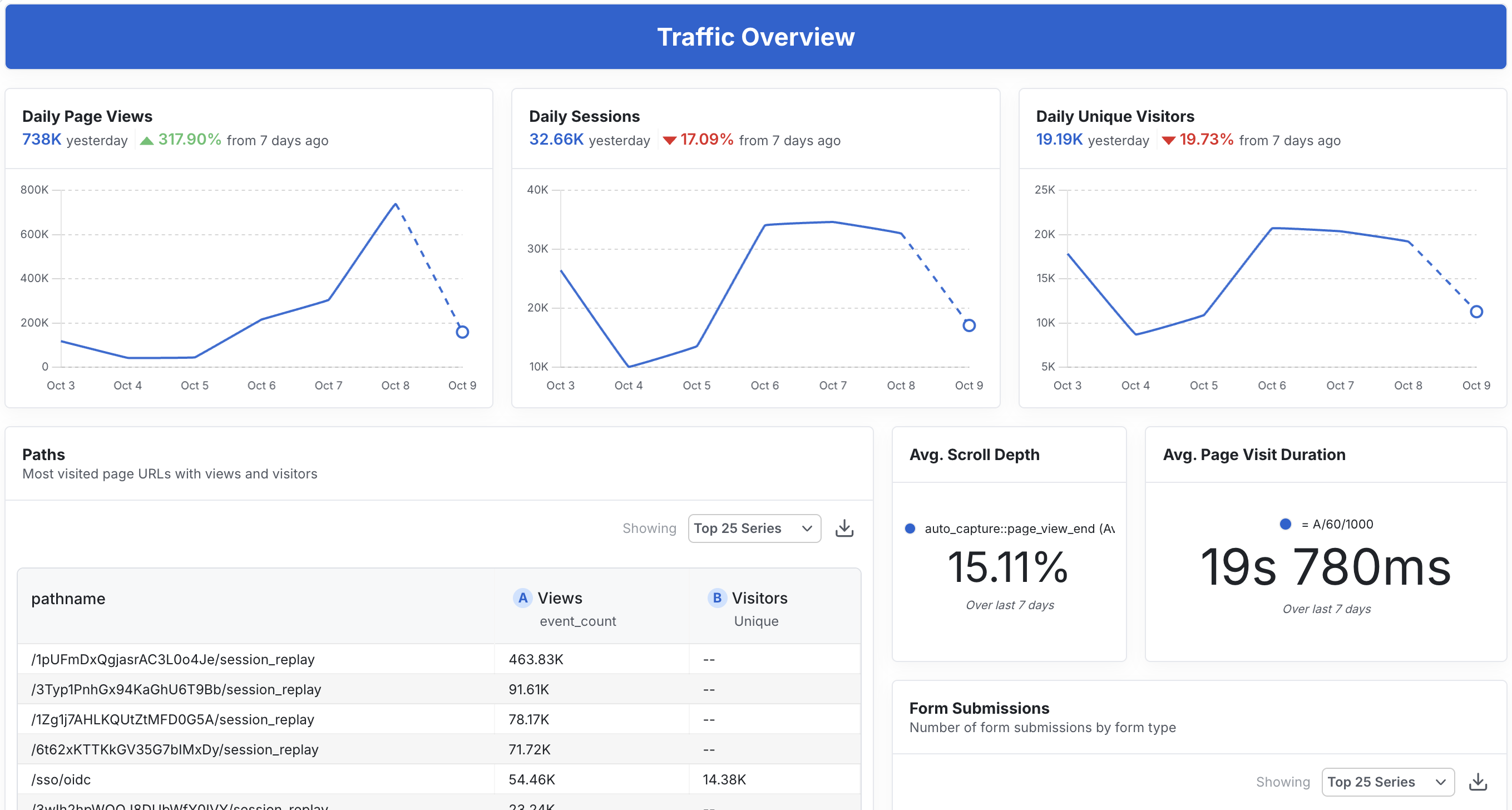Download the Paths table data
The width and height of the screenshot is (1512, 810).
click(843, 528)
